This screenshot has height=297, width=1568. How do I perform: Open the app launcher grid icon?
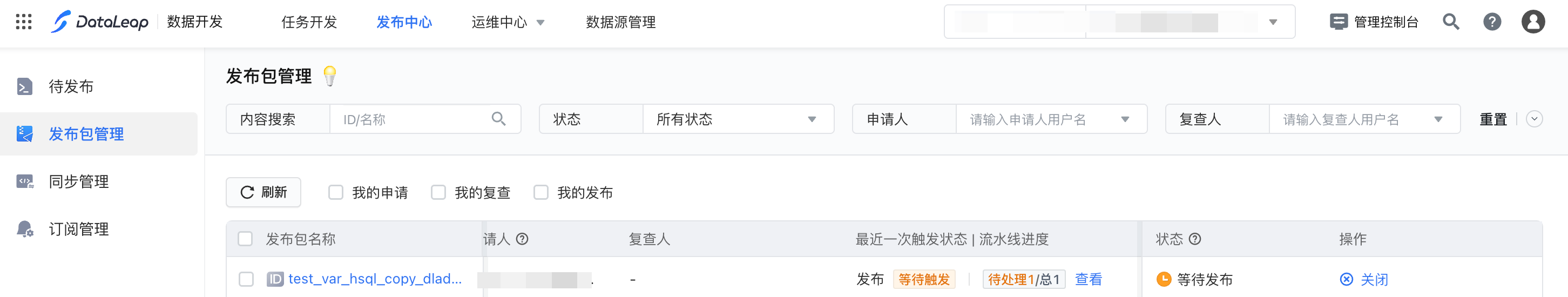point(24,22)
